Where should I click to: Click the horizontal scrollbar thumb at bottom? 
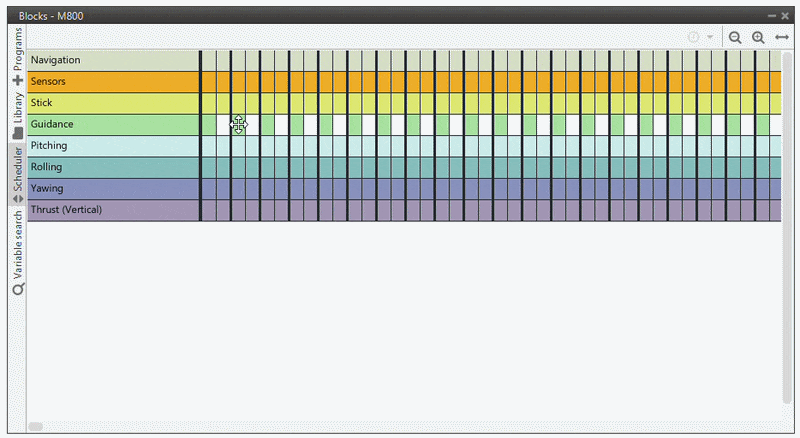tap(35, 427)
